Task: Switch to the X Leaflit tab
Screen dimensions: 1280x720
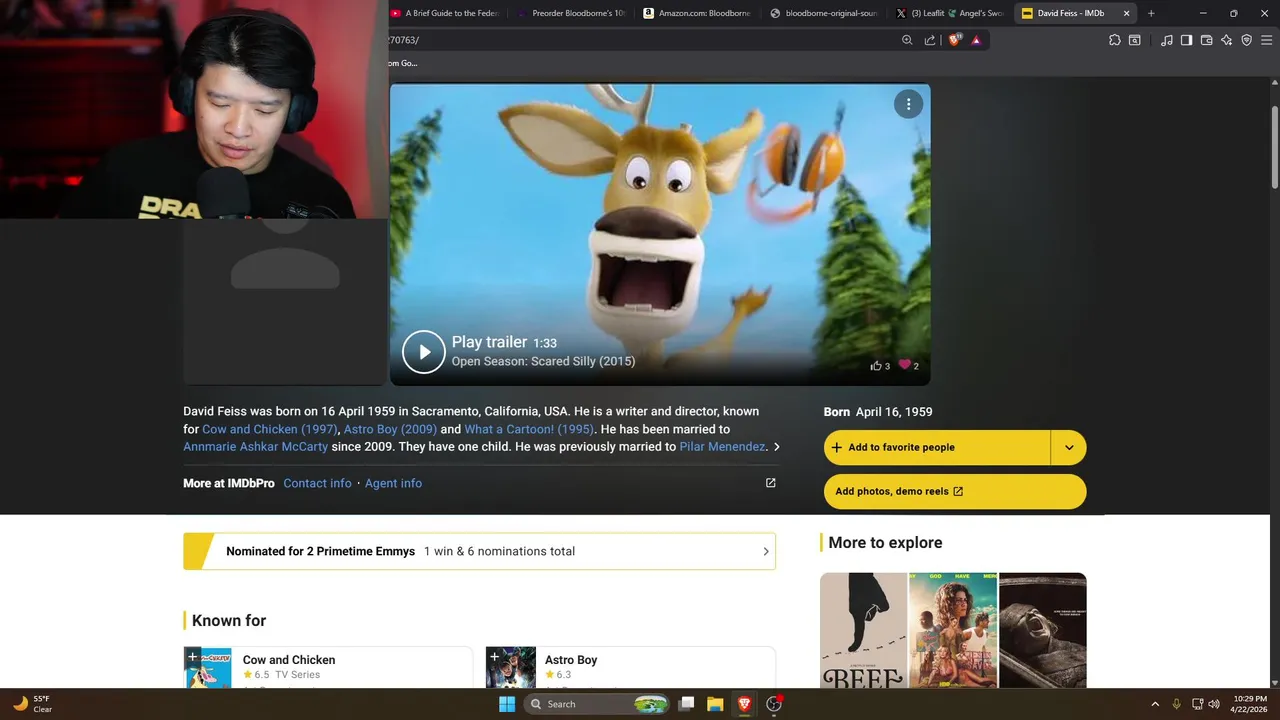Action: point(949,13)
